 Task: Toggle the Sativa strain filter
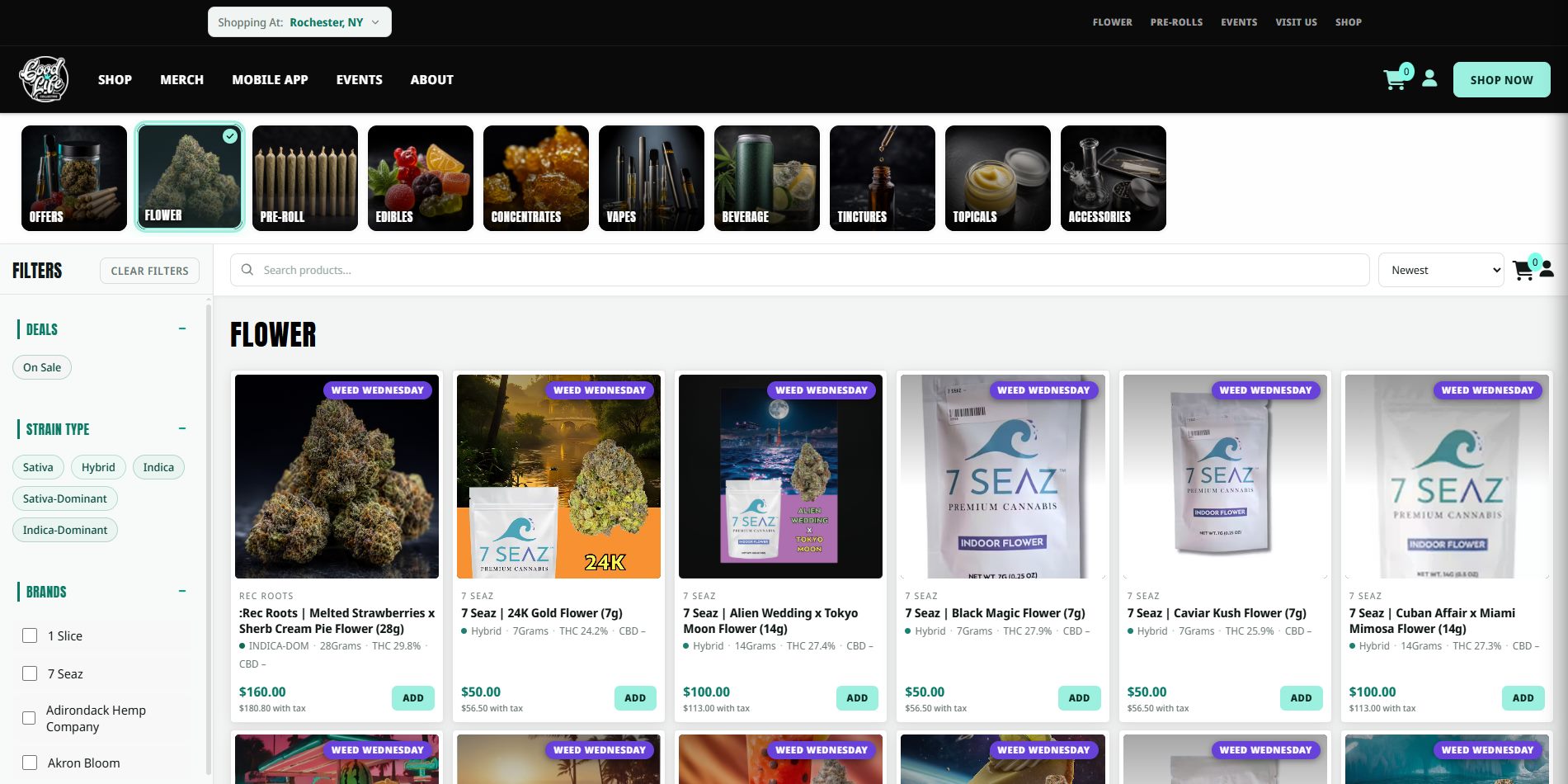coord(38,467)
